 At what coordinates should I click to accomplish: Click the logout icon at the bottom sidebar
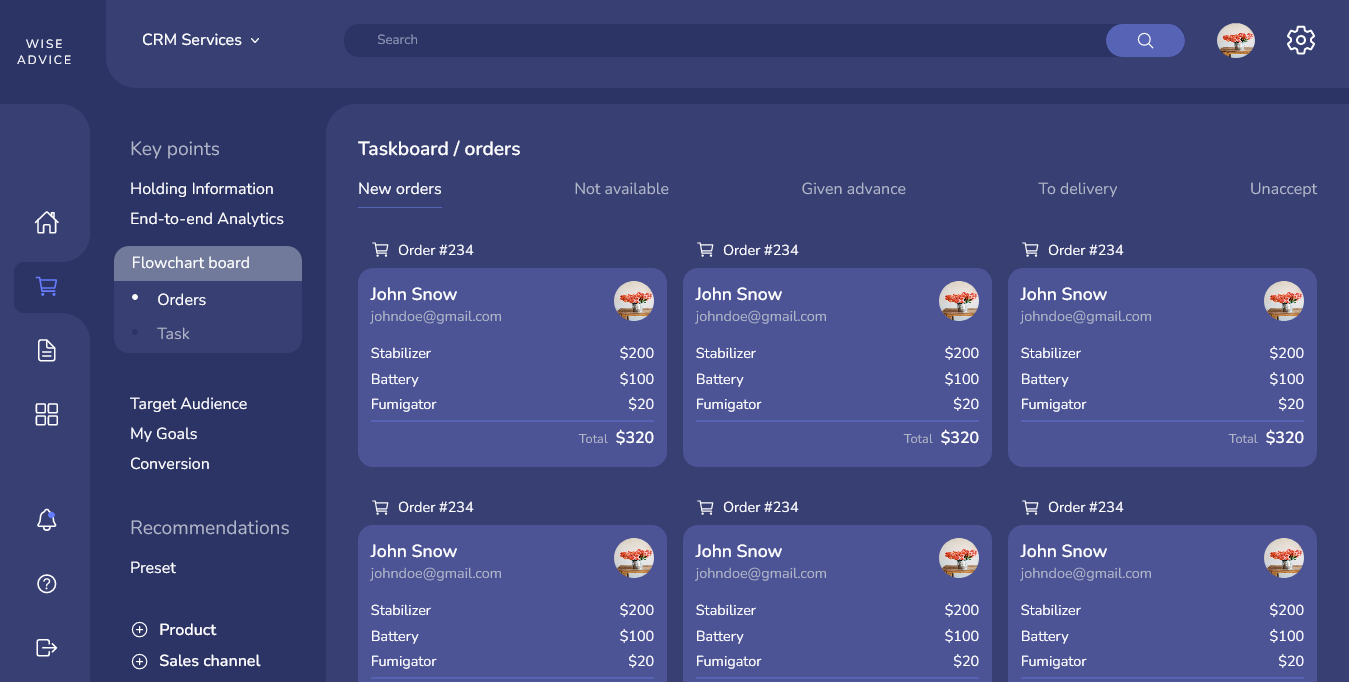pyautogui.click(x=46, y=647)
